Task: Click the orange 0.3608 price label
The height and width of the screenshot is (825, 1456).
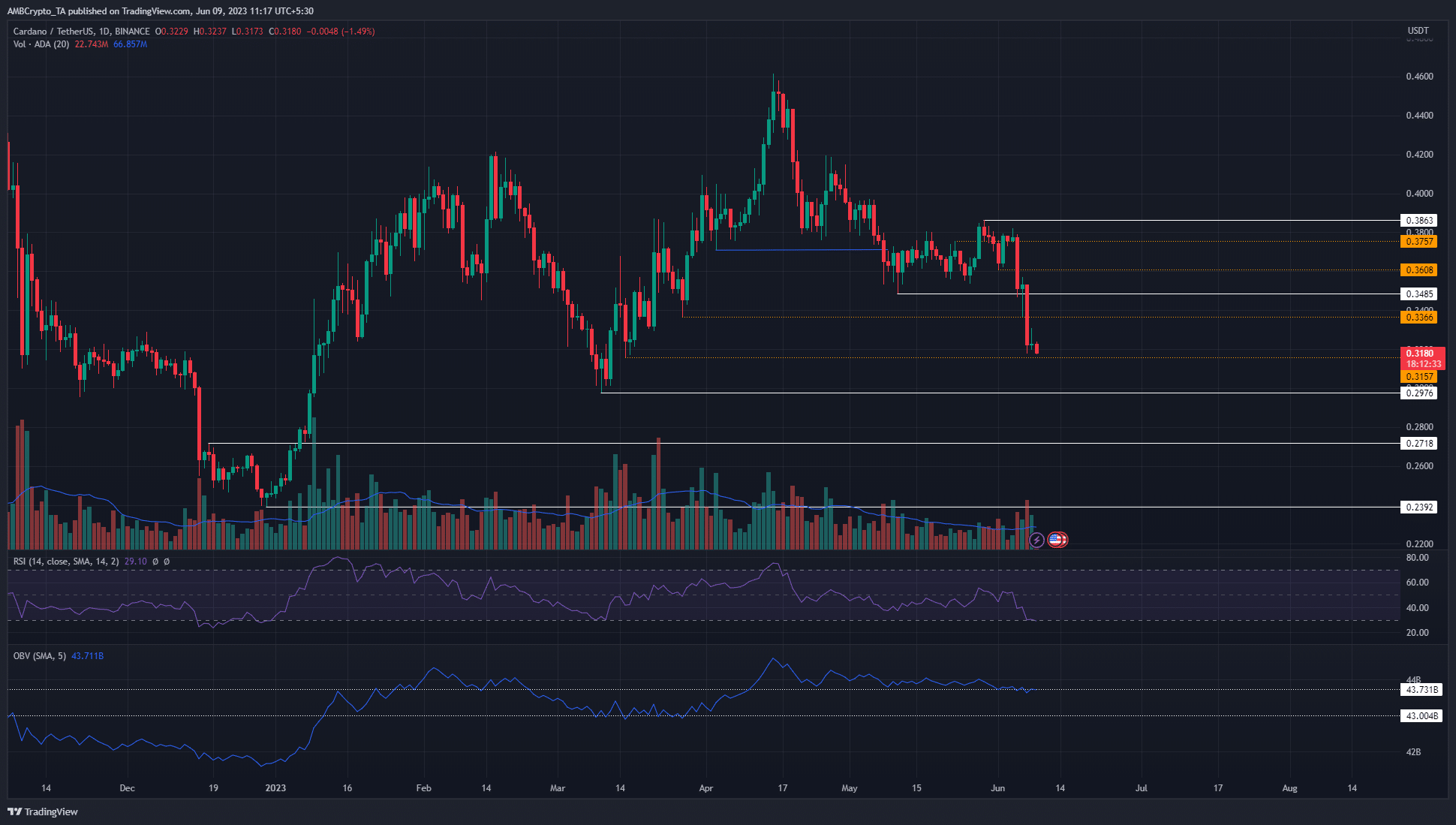Action: tap(1419, 270)
